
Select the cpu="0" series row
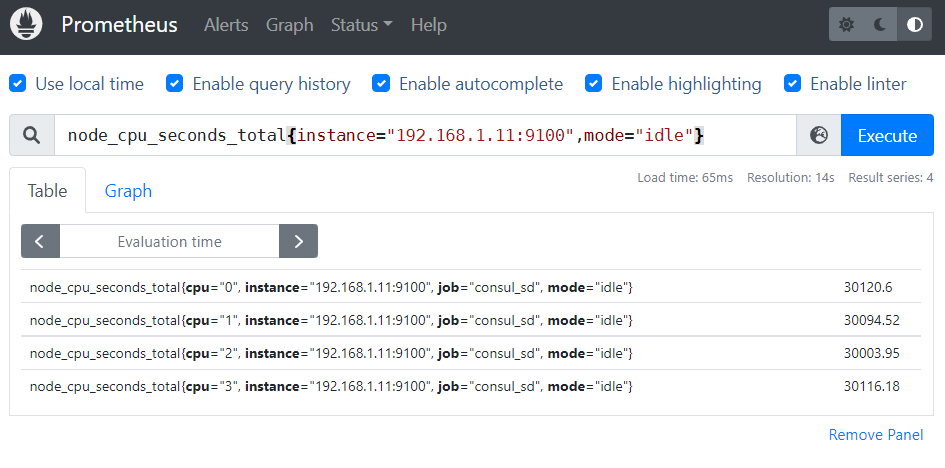pos(471,287)
